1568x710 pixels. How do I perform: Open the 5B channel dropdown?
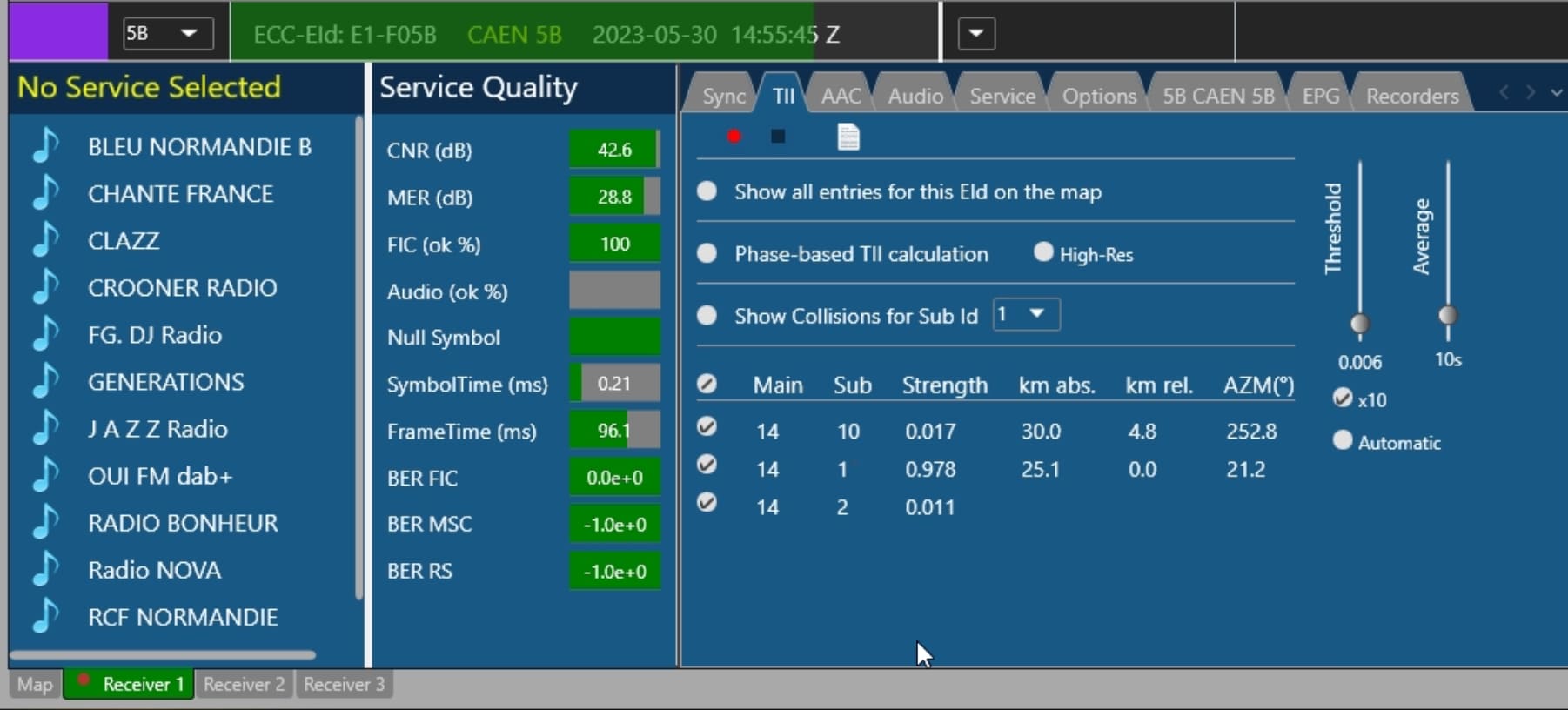coord(168,34)
